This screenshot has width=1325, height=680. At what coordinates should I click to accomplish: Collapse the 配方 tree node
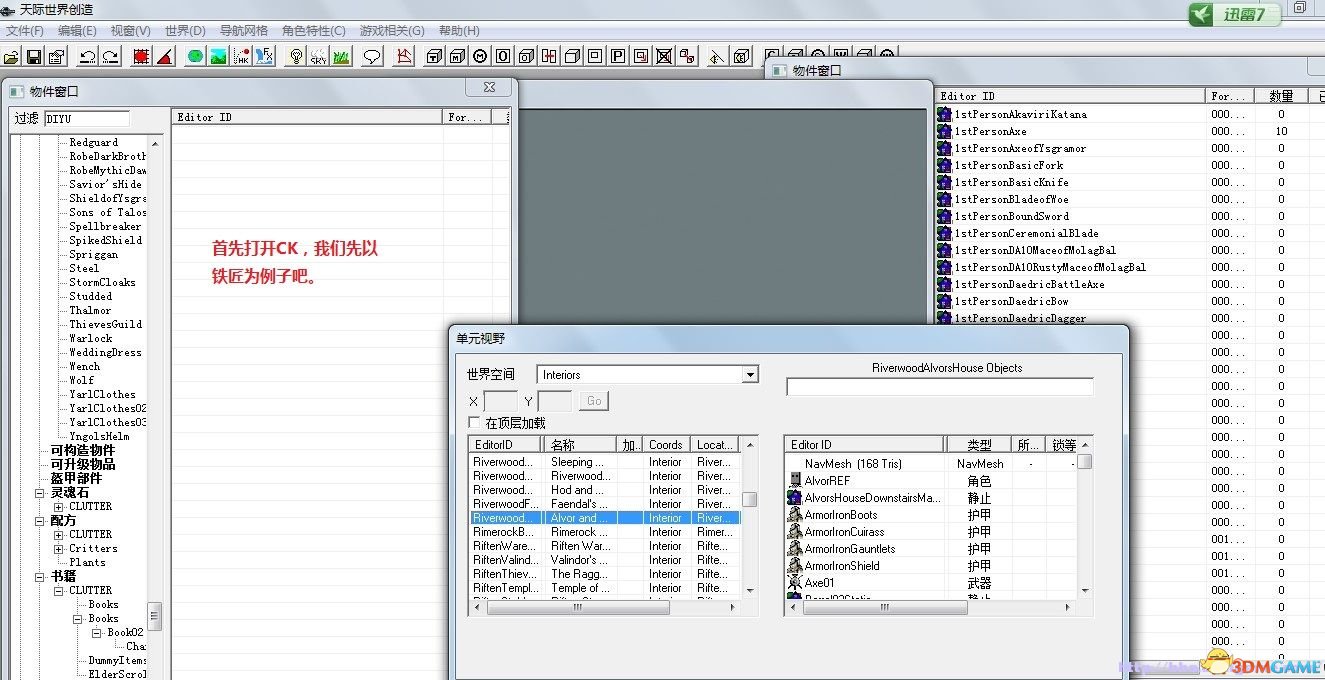40,521
